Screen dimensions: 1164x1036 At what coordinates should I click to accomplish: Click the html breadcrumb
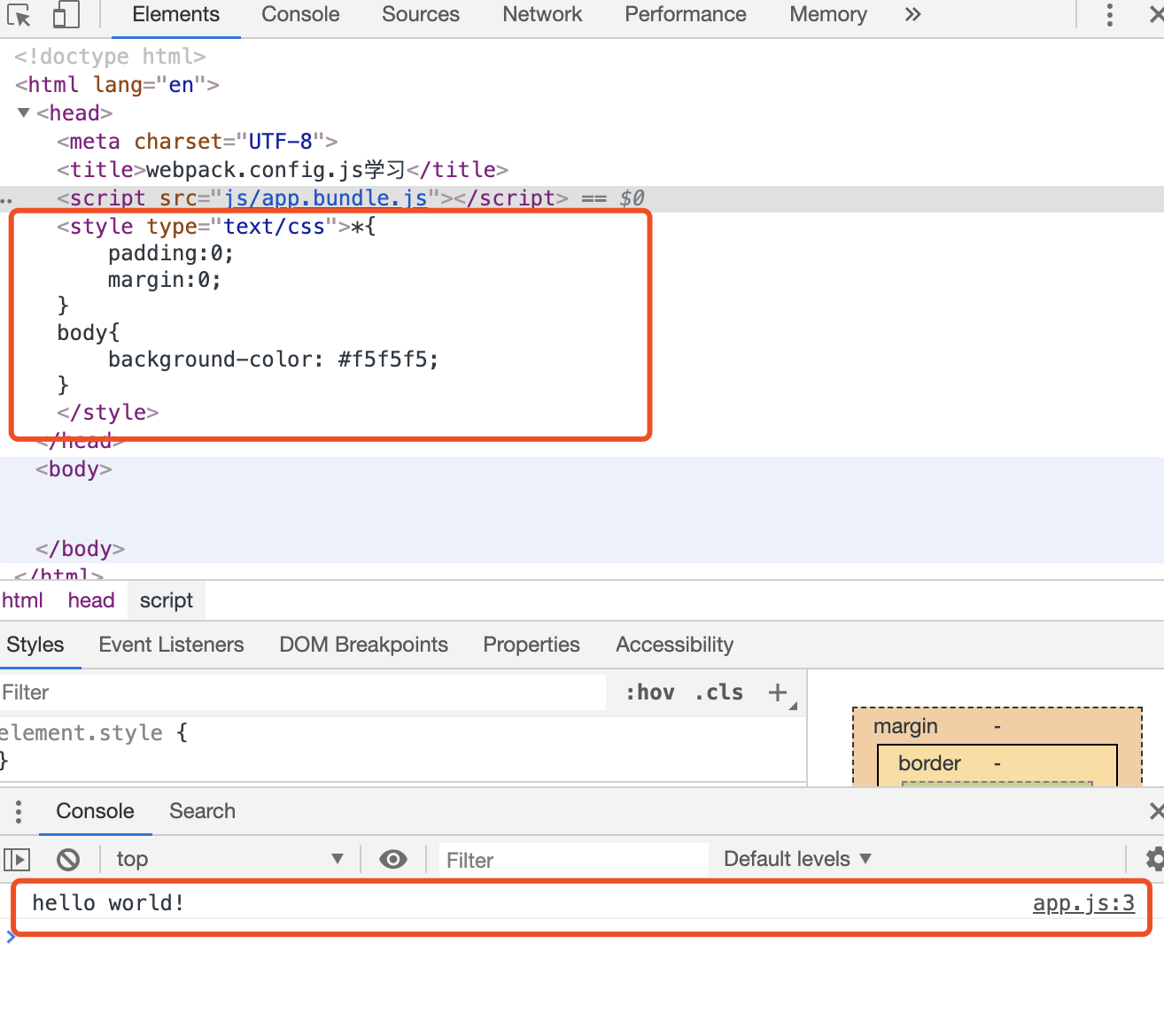(22, 600)
